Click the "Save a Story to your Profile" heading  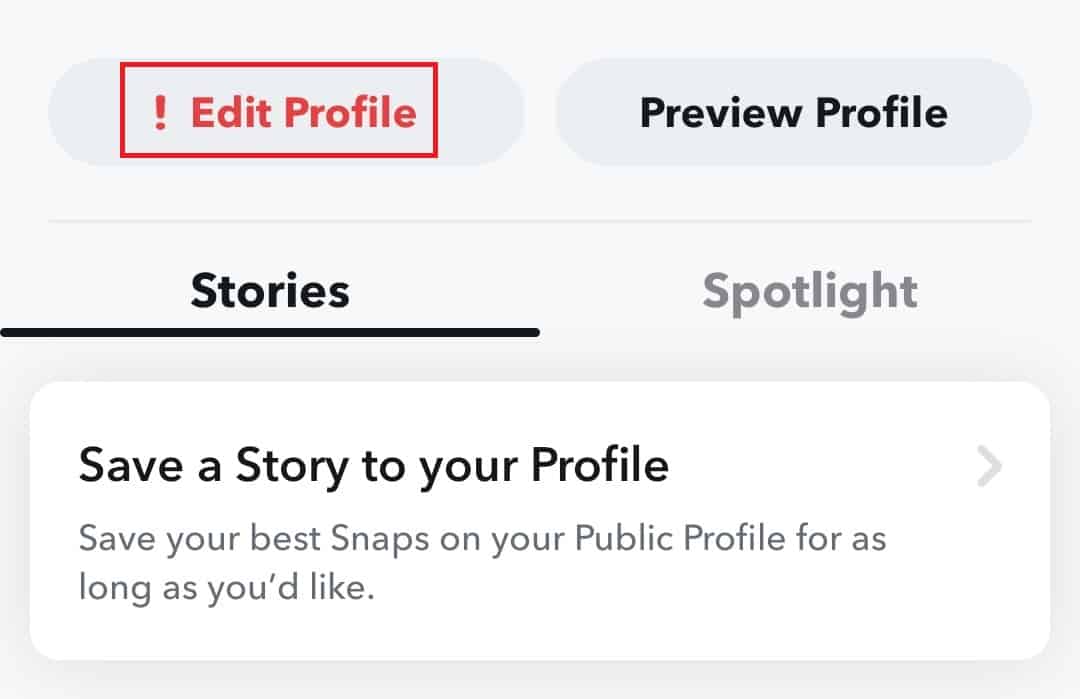(373, 466)
